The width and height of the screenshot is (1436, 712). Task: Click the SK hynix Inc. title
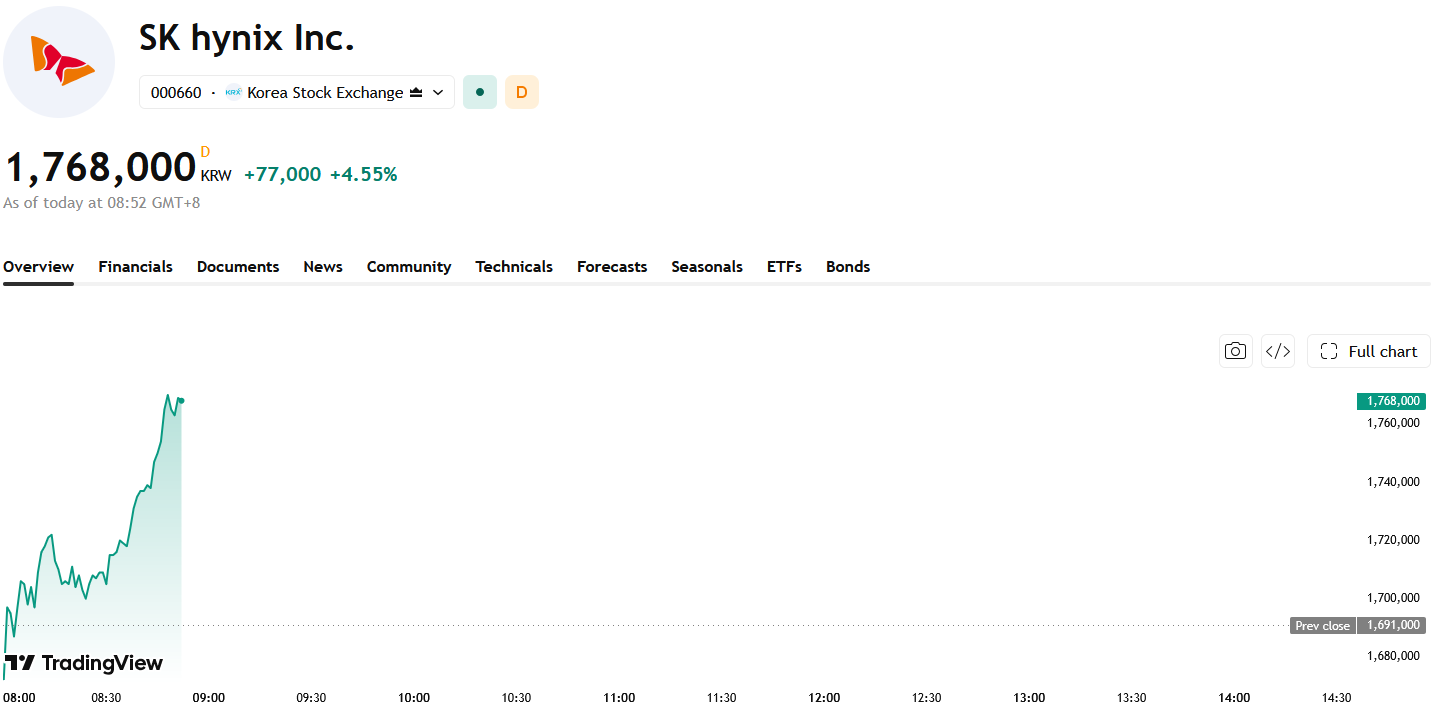(x=247, y=38)
